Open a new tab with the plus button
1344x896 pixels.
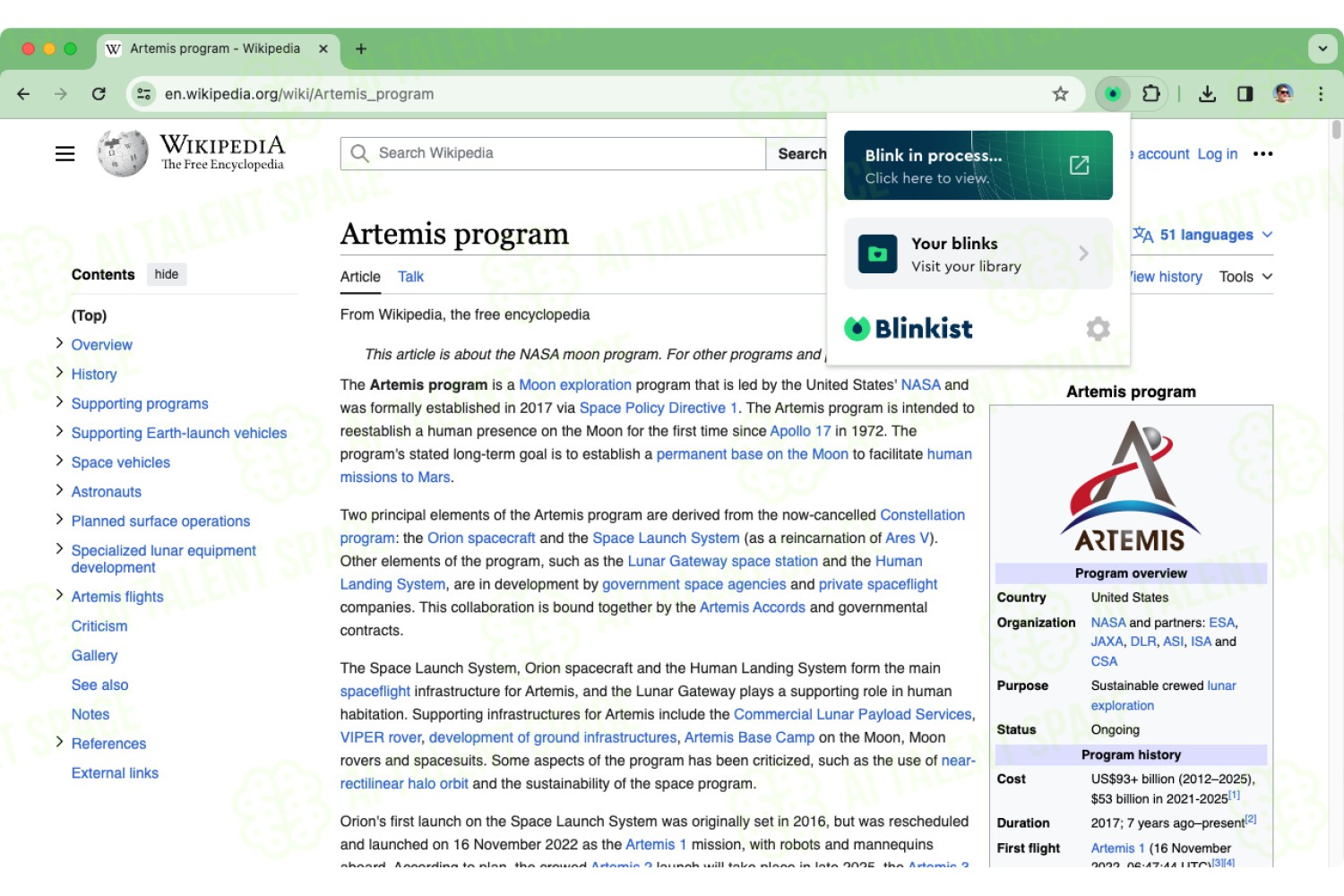[x=361, y=48]
